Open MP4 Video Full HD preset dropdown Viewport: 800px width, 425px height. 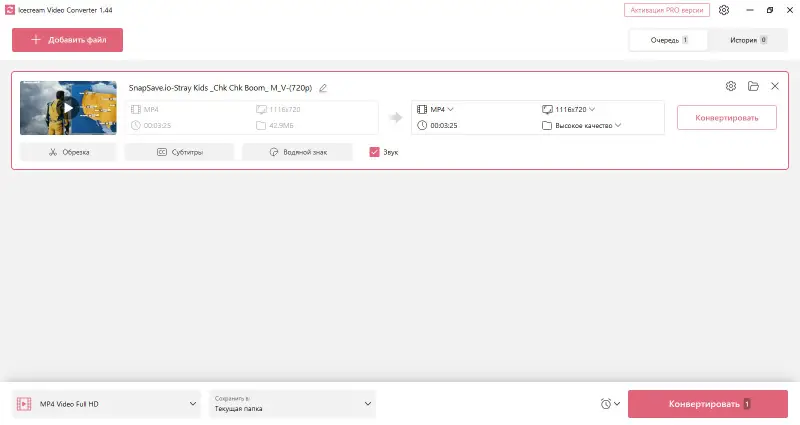point(107,404)
